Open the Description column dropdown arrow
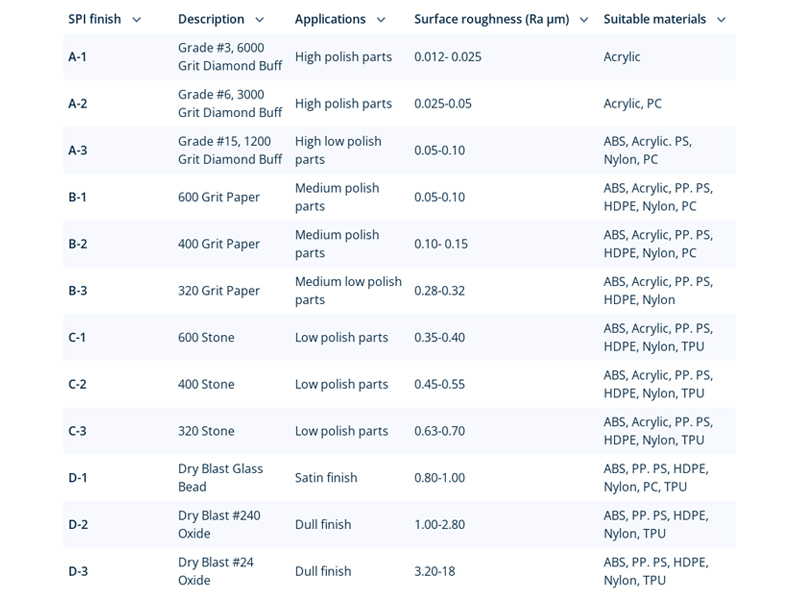Viewport: 800px width, 600px height. pos(260,20)
